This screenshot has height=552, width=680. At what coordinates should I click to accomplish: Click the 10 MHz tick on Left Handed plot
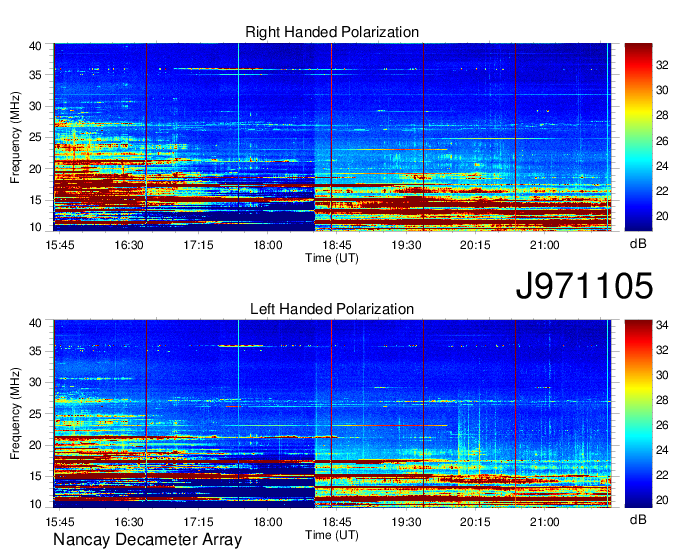[35, 504]
